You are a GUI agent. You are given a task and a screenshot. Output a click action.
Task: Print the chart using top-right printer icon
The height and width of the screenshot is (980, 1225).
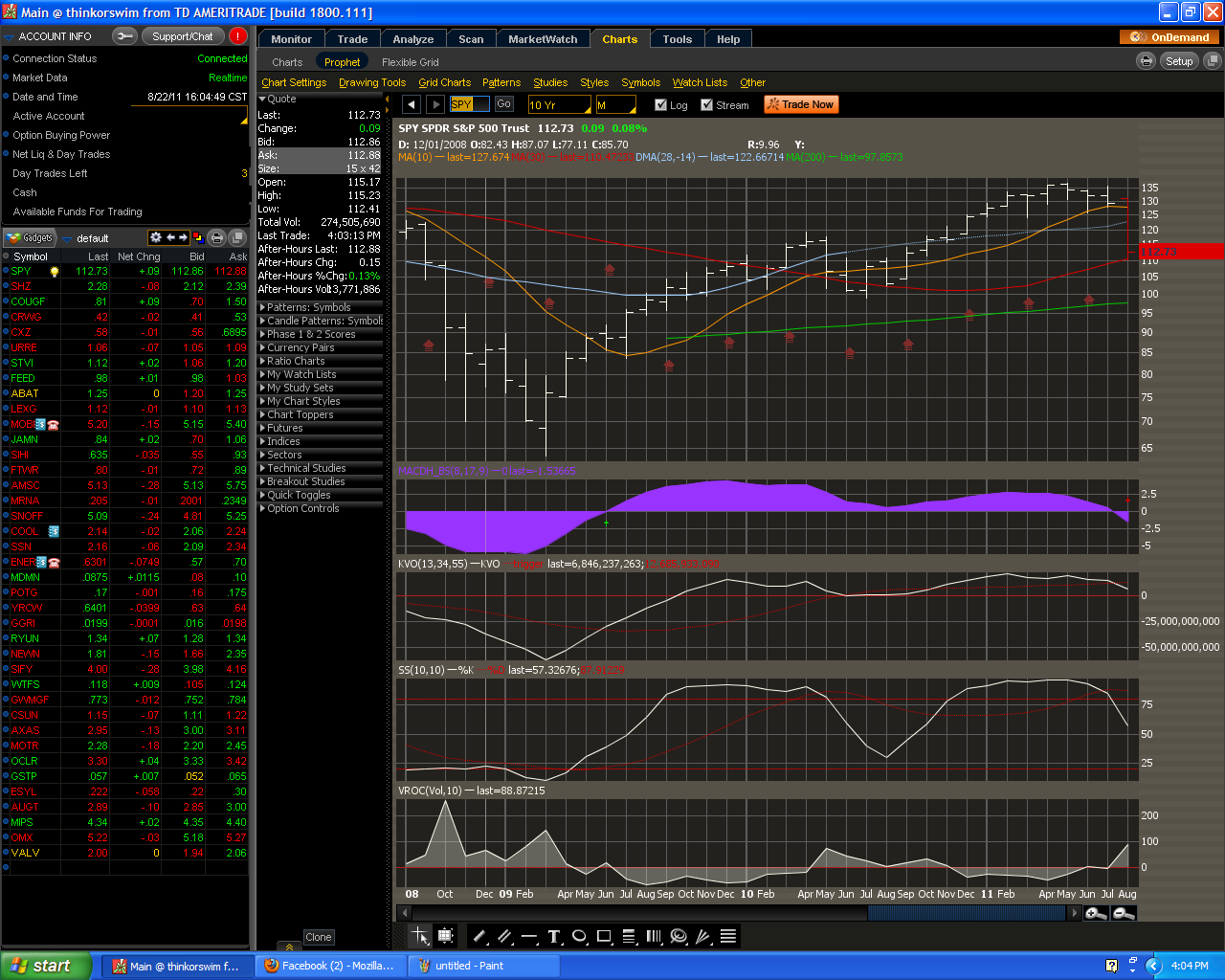coord(1146,60)
